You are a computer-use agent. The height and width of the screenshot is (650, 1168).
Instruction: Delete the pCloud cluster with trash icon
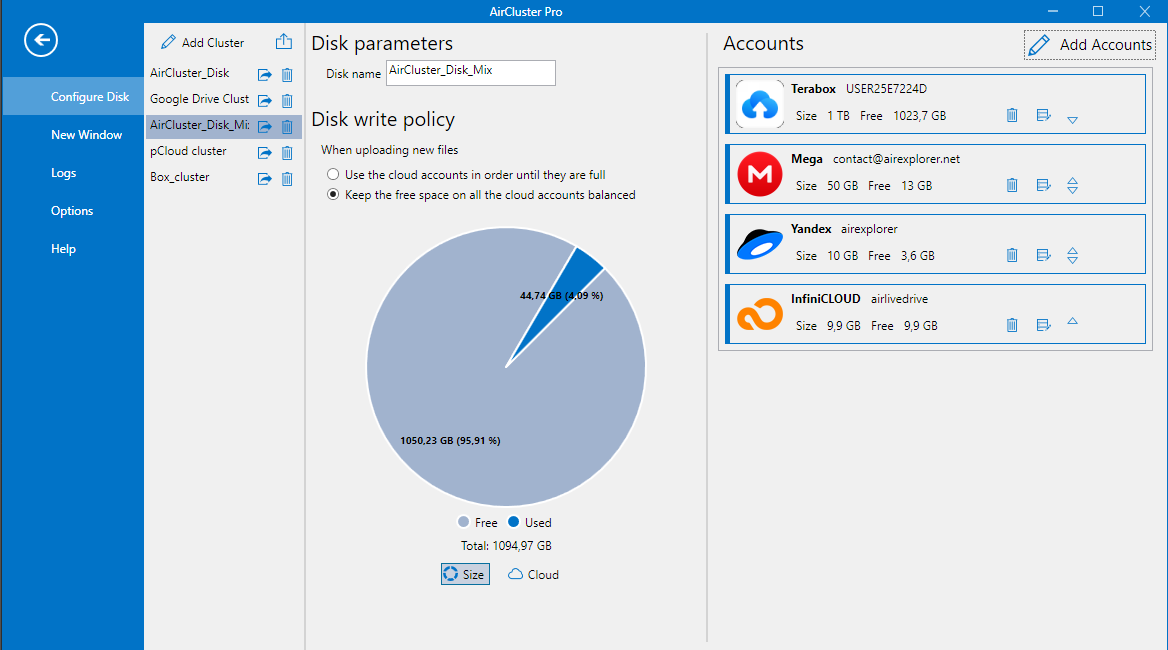(287, 153)
